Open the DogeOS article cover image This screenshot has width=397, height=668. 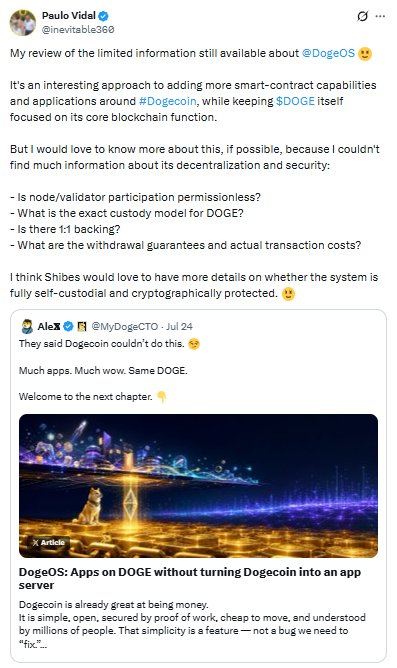coord(198,486)
